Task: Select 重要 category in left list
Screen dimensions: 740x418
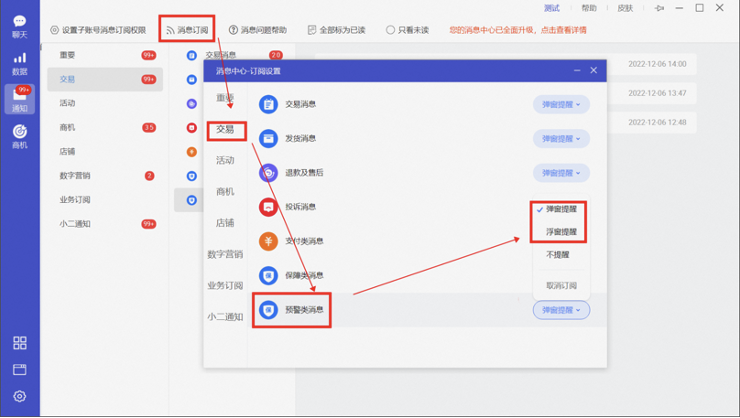Action: click(105, 55)
